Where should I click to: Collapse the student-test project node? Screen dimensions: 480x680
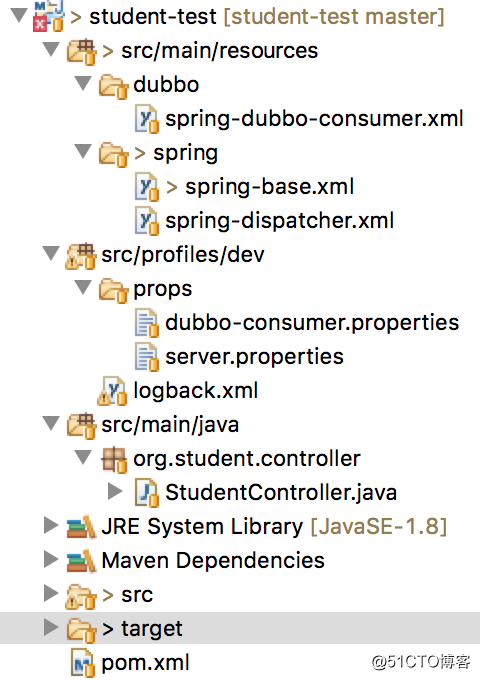coord(19,16)
